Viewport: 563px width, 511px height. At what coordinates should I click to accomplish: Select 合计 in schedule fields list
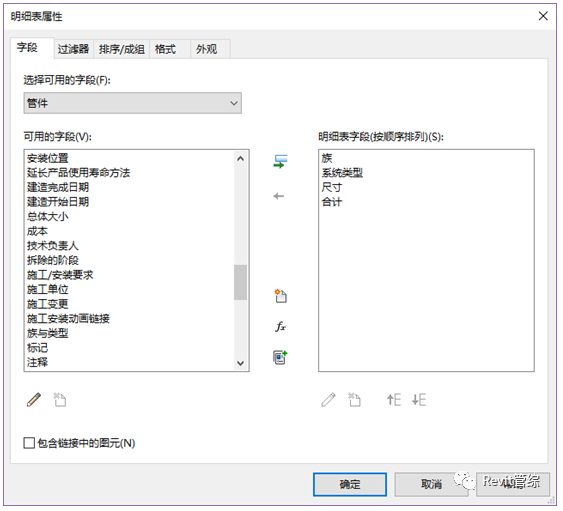click(x=331, y=202)
